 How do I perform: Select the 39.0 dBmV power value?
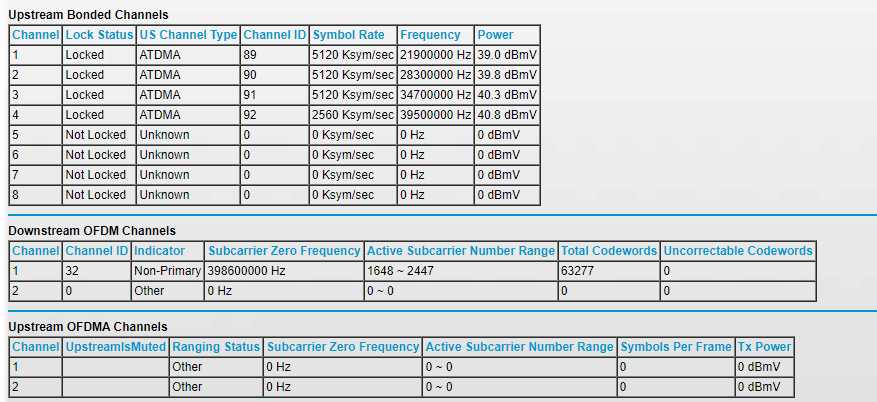(x=507, y=55)
